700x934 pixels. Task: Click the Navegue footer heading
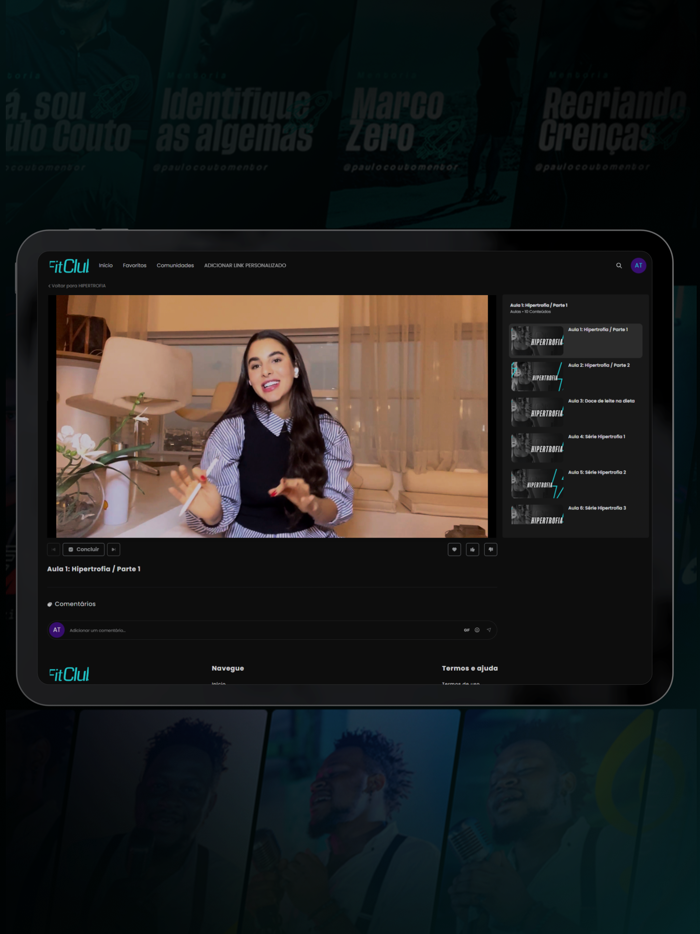click(x=228, y=668)
